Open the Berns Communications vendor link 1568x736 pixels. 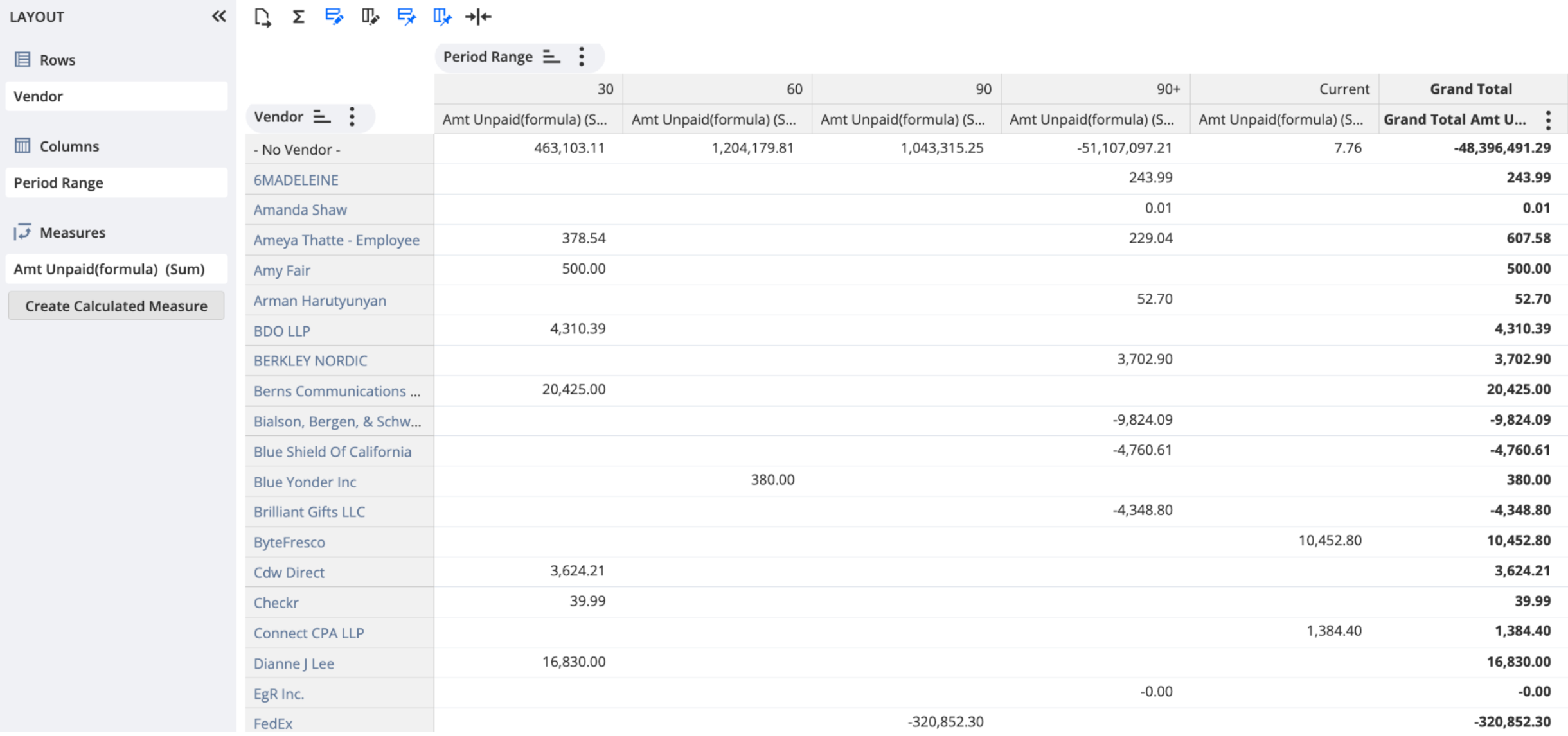click(x=337, y=391)
